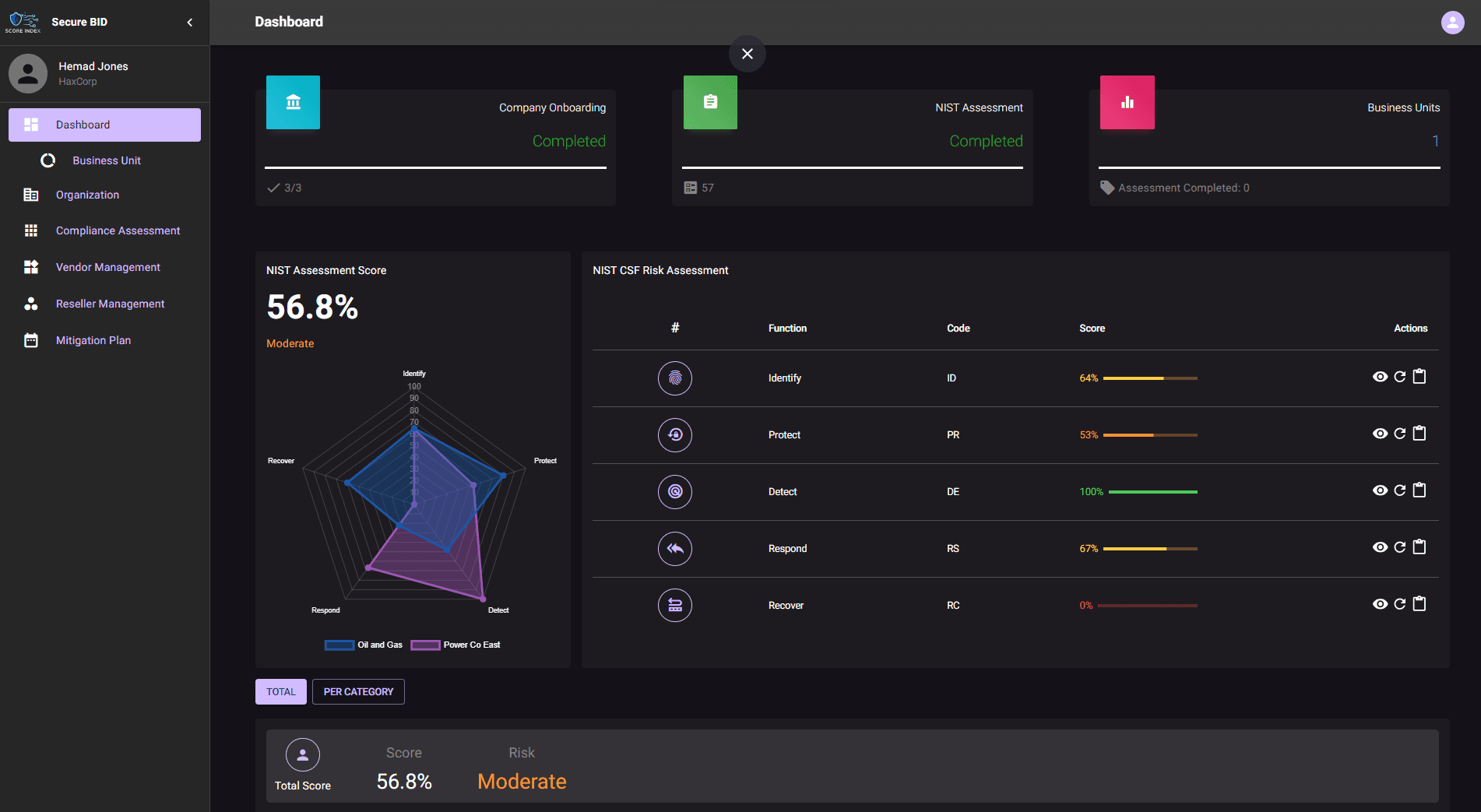This screenshot has width=1481, height=812.
Task: Open the user account icon at top right
Action: click(x=1452, y=23)
